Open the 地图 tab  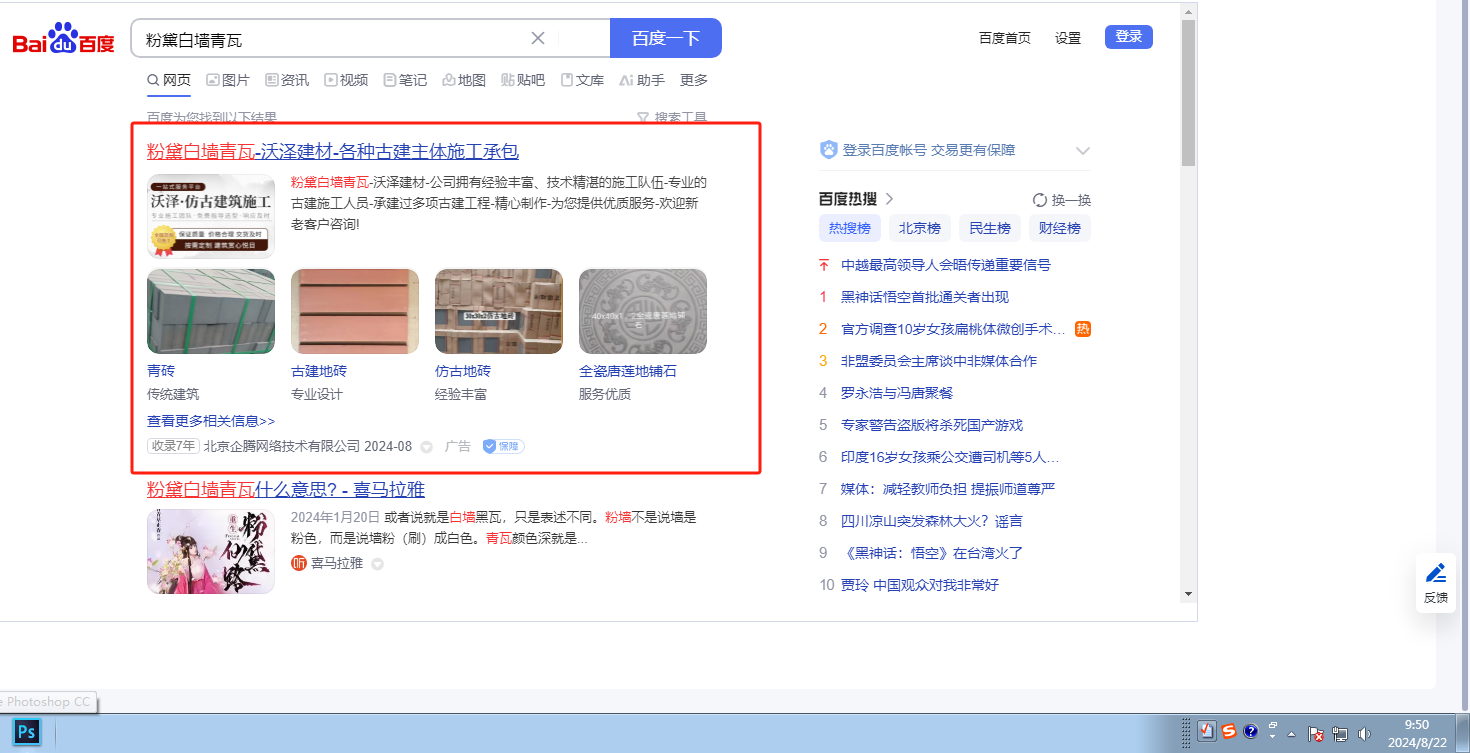pyautogui.click(x=464, y=80)
